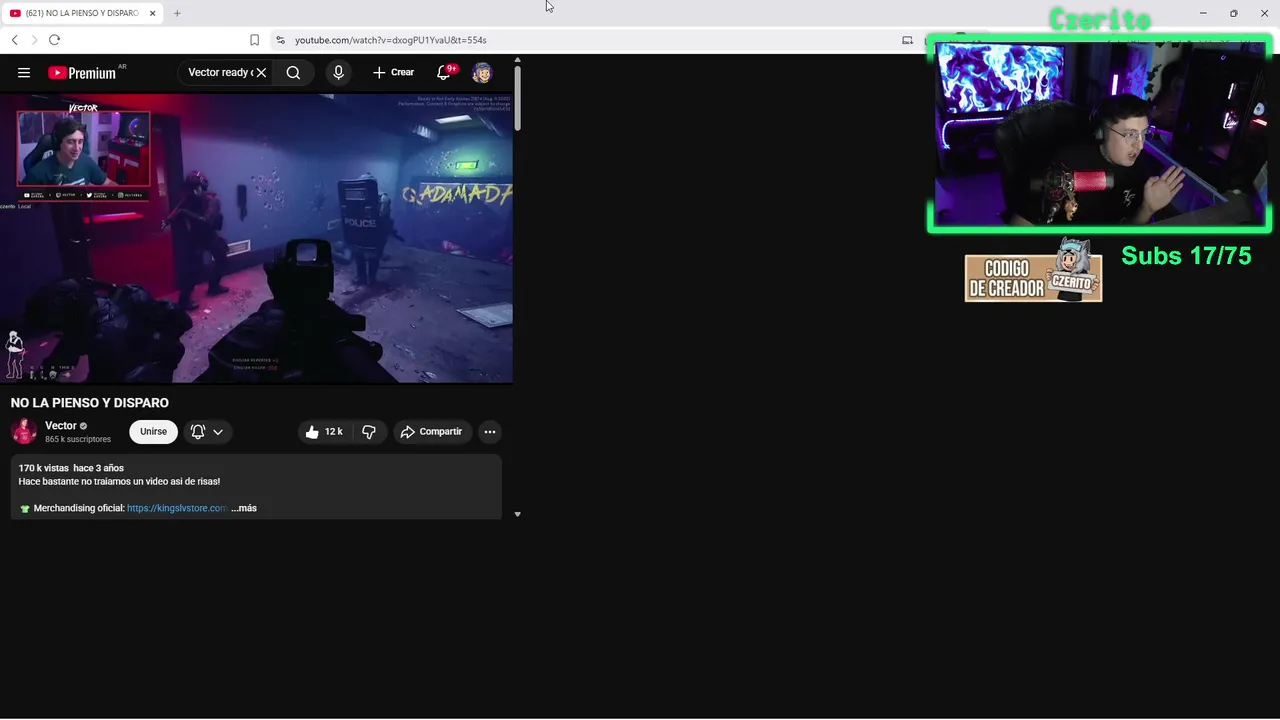Open the YouTube guide hamburger menu
This screenshot has height=720, width=1280.
(x=24, y=72)
